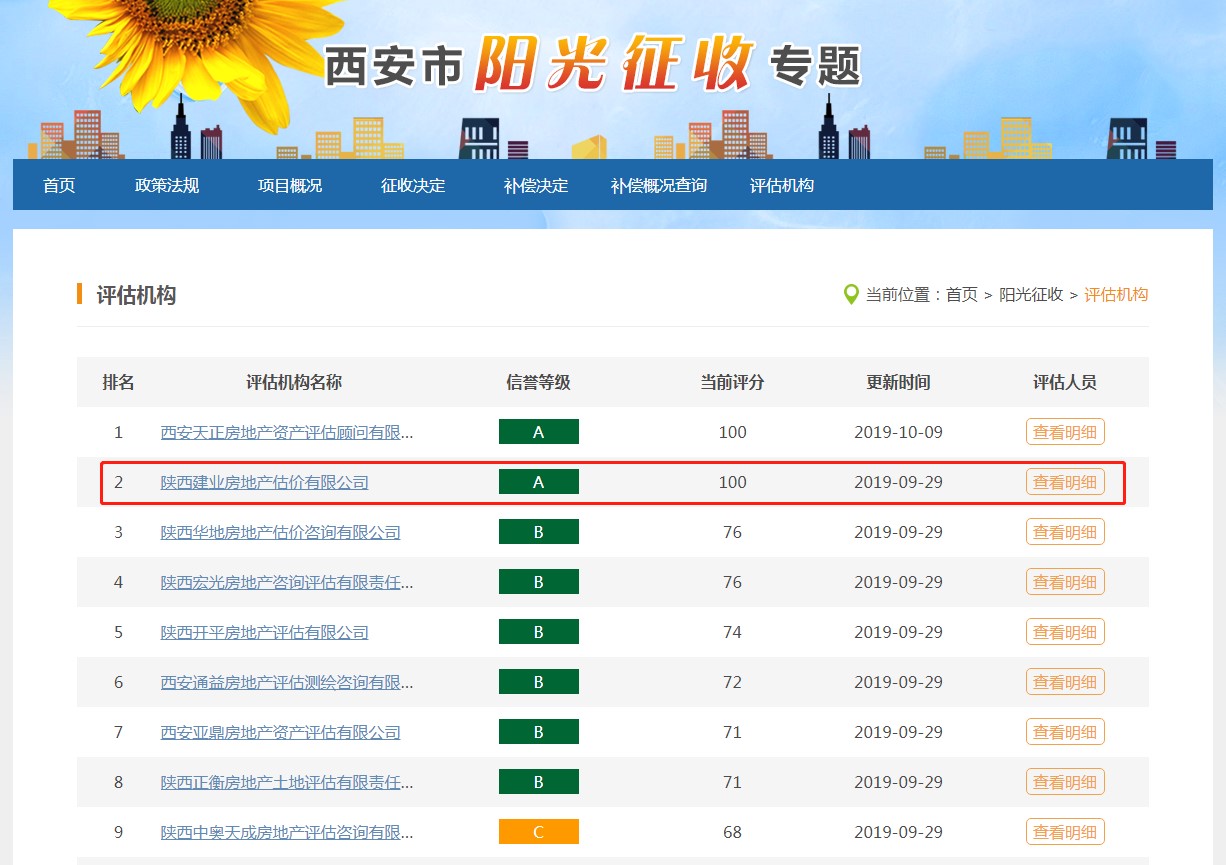The width and height of the screenshot is (1226, 865).
Task: Click the 排名 column header
Action: tap(118, 382)
